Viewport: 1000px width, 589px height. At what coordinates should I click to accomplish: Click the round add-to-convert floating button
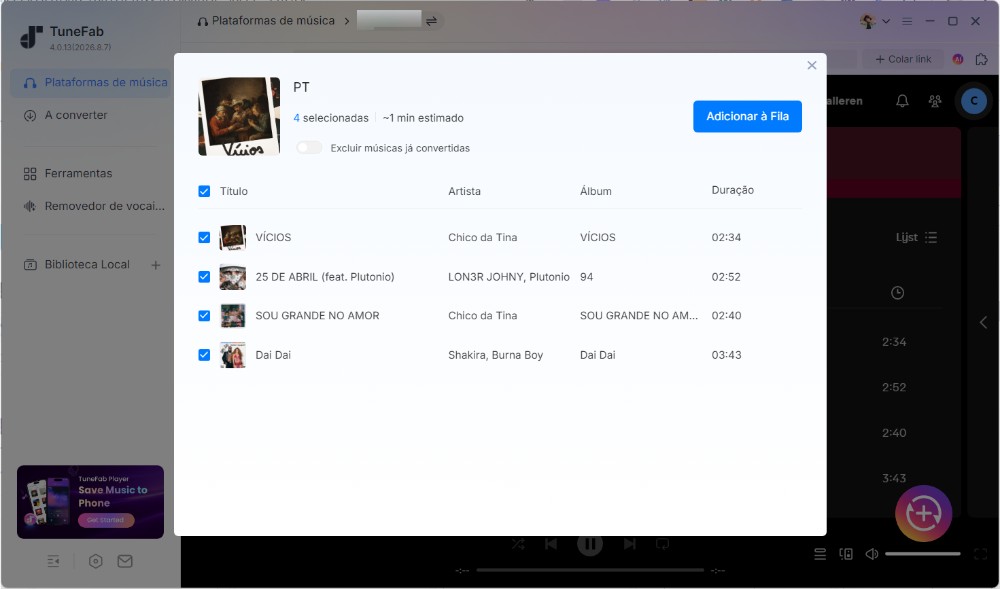[923, 514]
